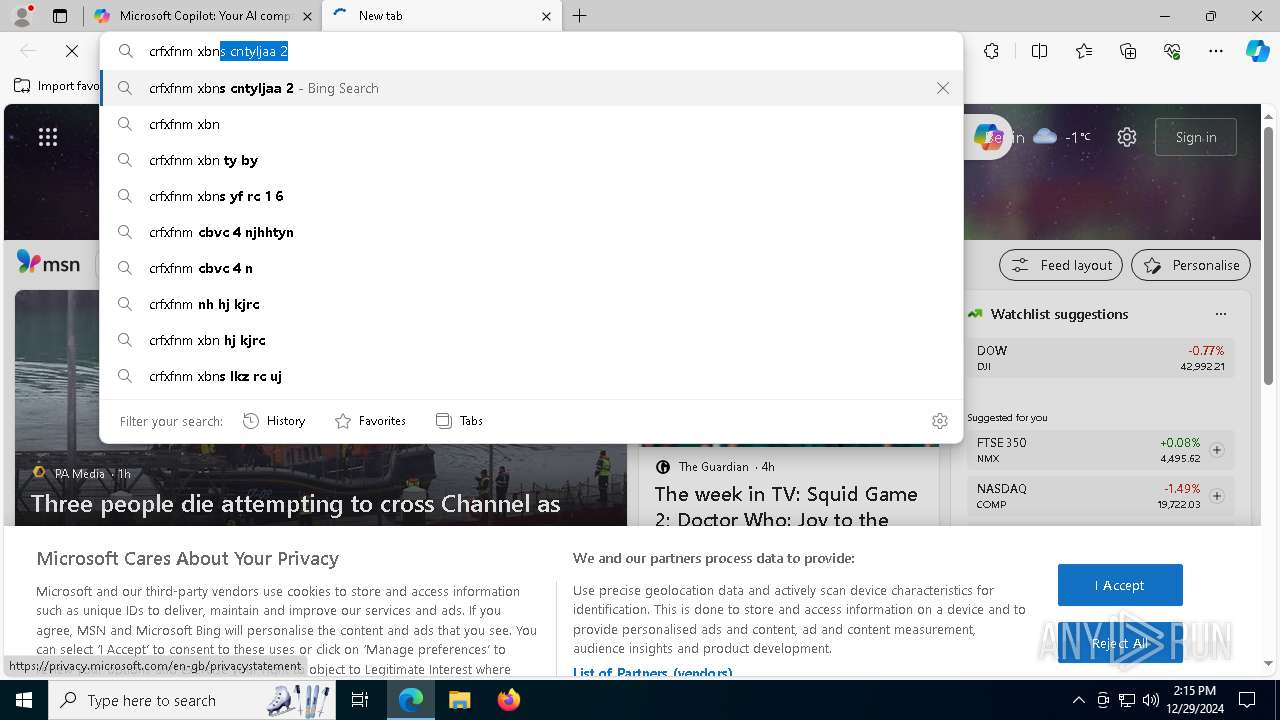Close the New tab tab

point(546,16)
